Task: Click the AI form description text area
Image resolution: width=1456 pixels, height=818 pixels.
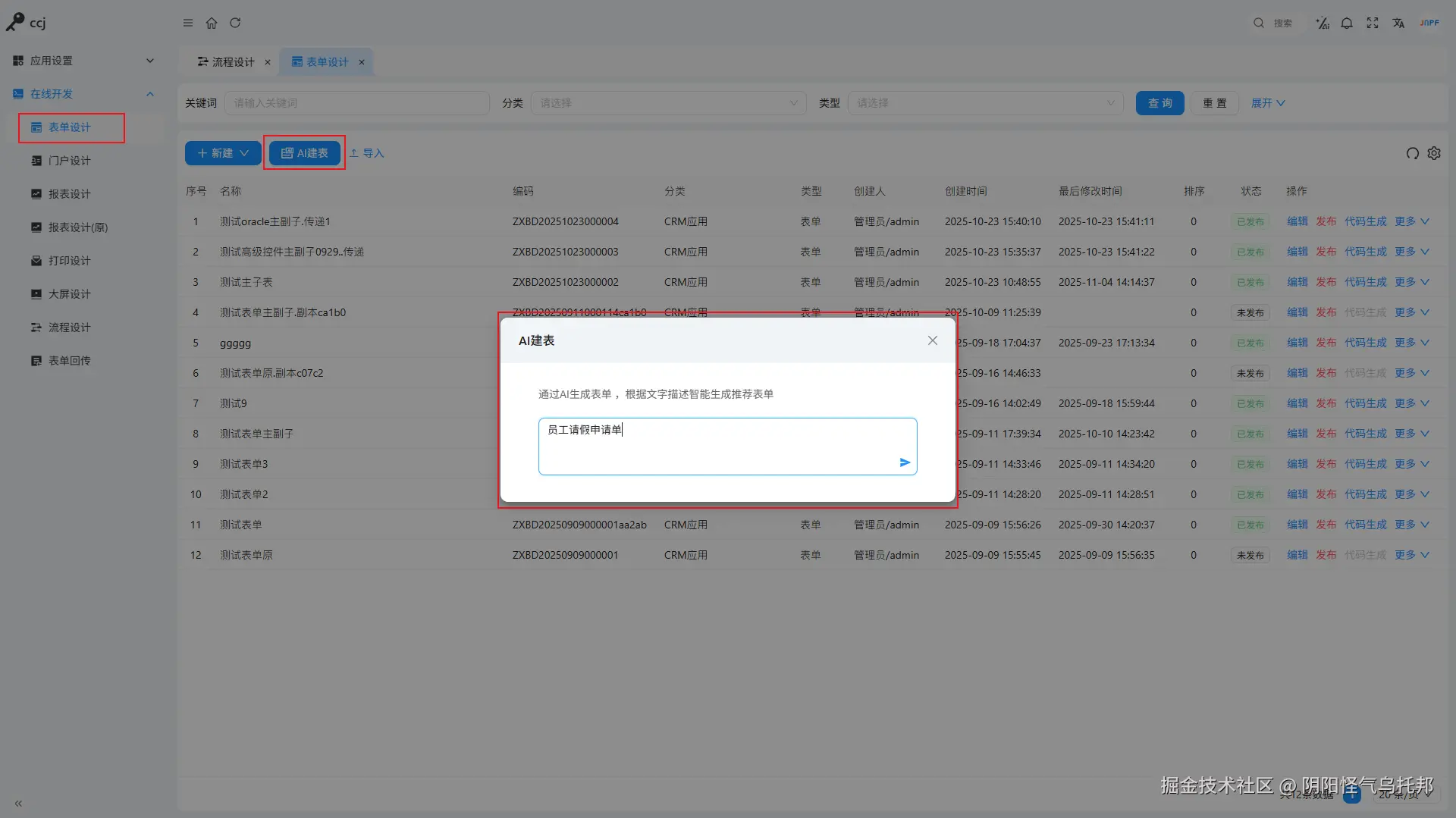Action: pos(727,447)
